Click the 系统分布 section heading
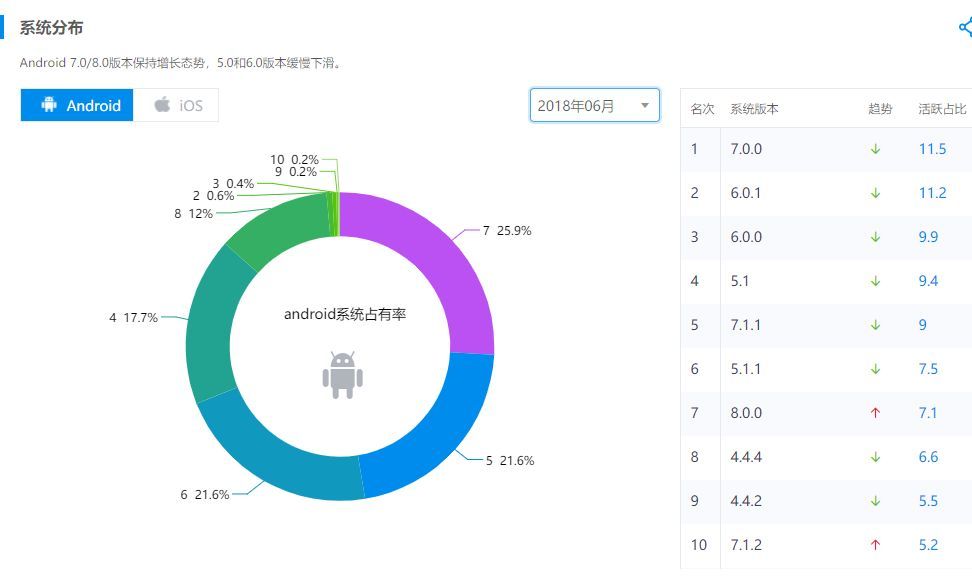972x587 pixels. (51, 27)
